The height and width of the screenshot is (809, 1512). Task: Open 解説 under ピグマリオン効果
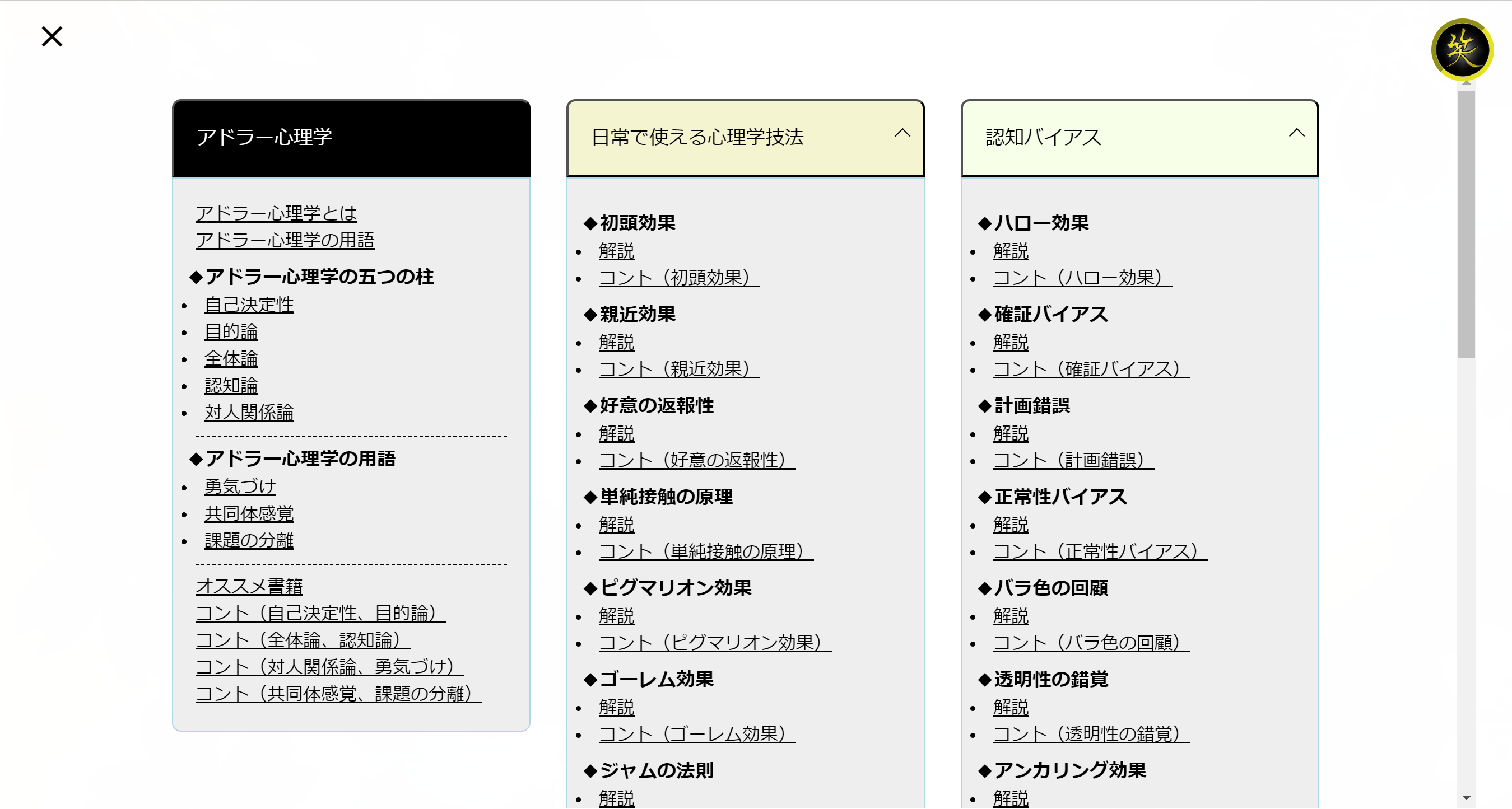(616, 616)
